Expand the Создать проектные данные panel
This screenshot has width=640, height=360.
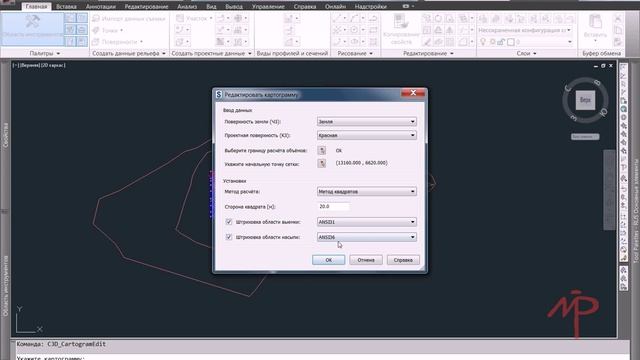211,53
